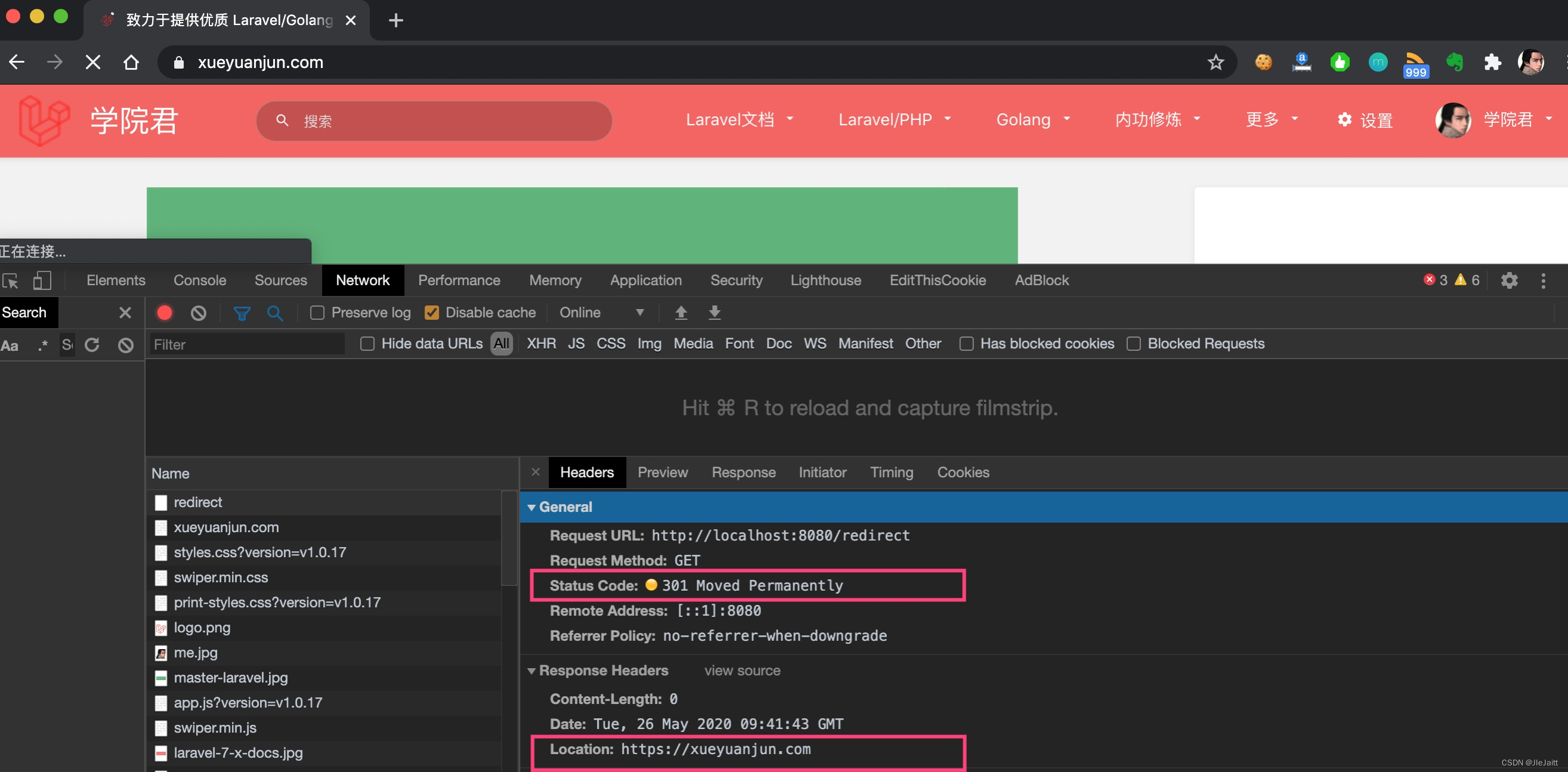Image resolution: width=1568 pixels, height=772 pixels.
Task: Click view source link
Action: pos(741,671)
